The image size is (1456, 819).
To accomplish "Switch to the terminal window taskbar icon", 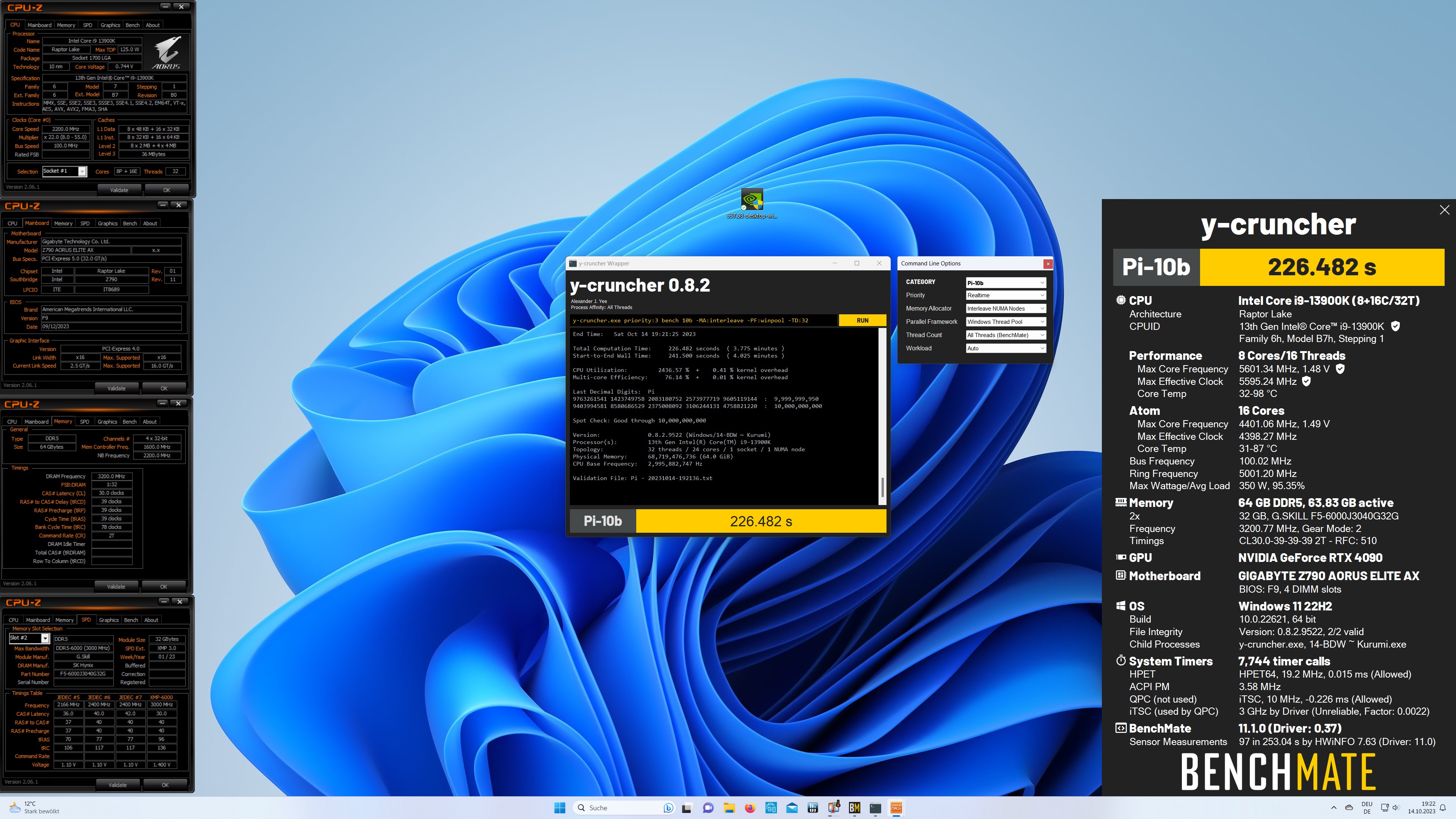I will [875, 808].
